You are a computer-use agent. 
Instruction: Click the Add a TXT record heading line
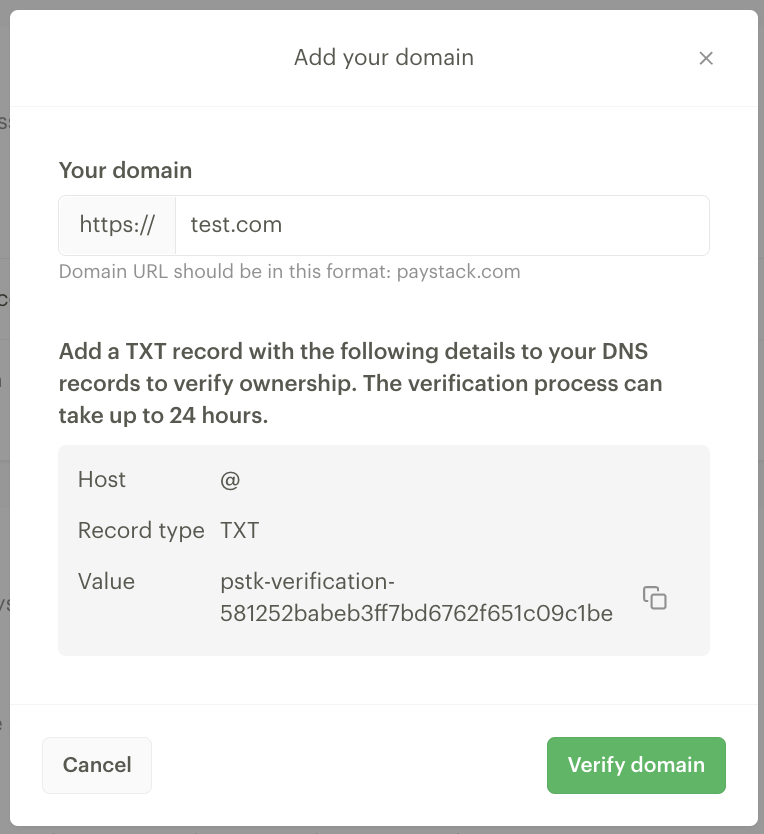point(353,352)
